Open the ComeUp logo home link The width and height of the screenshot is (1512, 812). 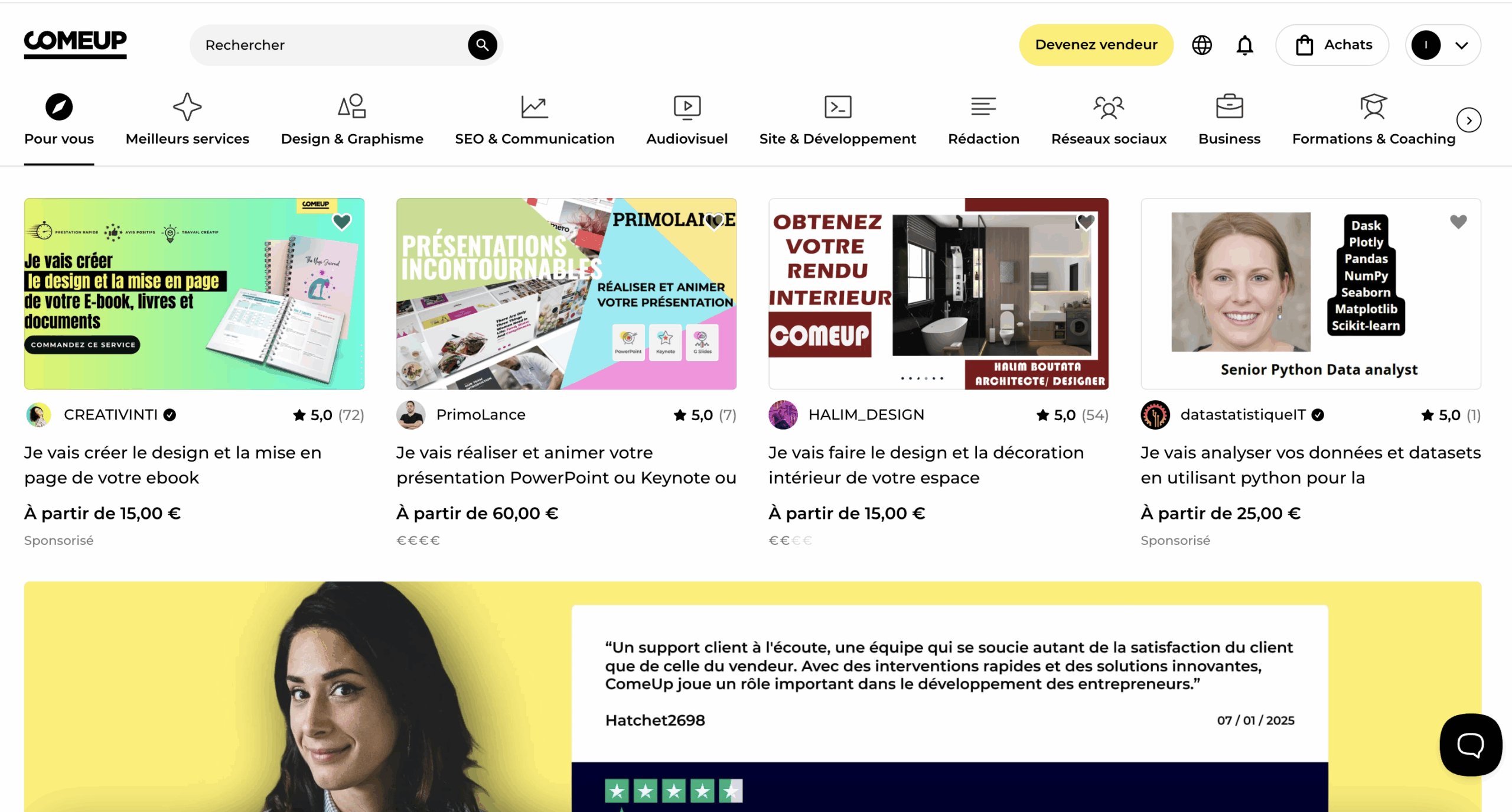[75, 44]
